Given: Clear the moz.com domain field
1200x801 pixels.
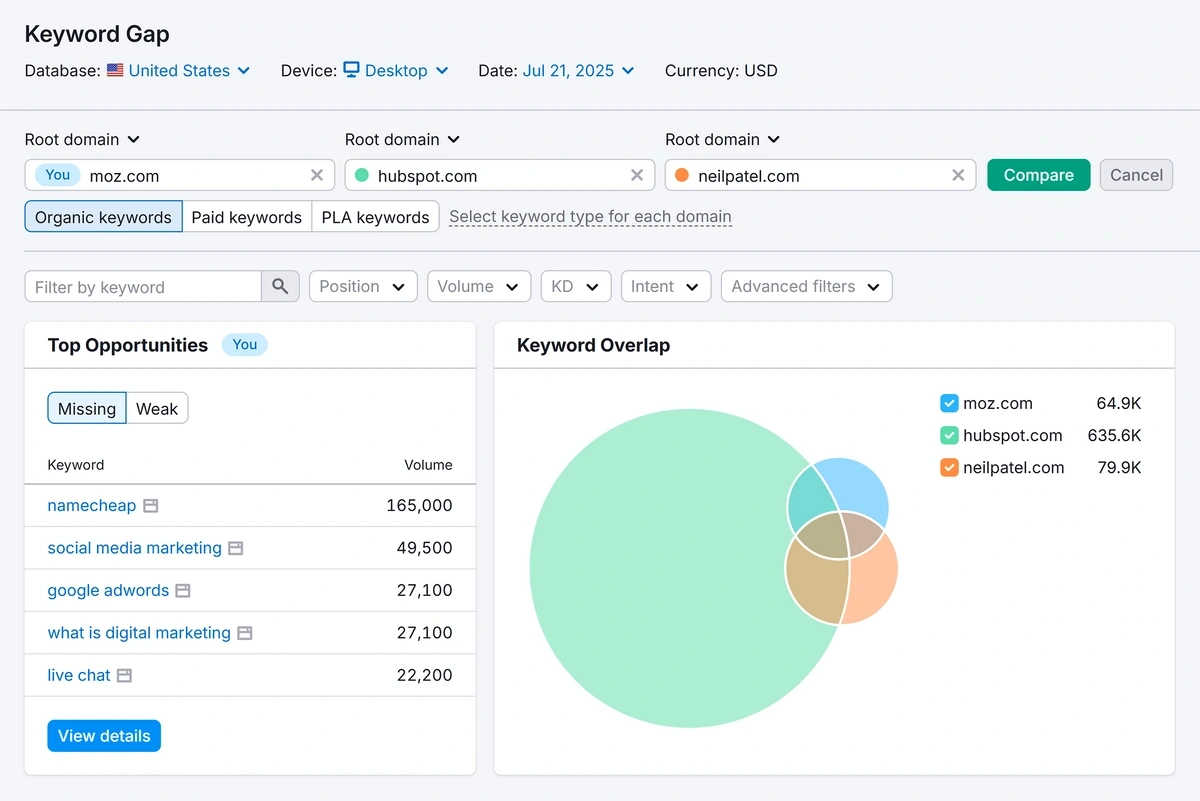Looking at the screenshot, I should (317, 175).
